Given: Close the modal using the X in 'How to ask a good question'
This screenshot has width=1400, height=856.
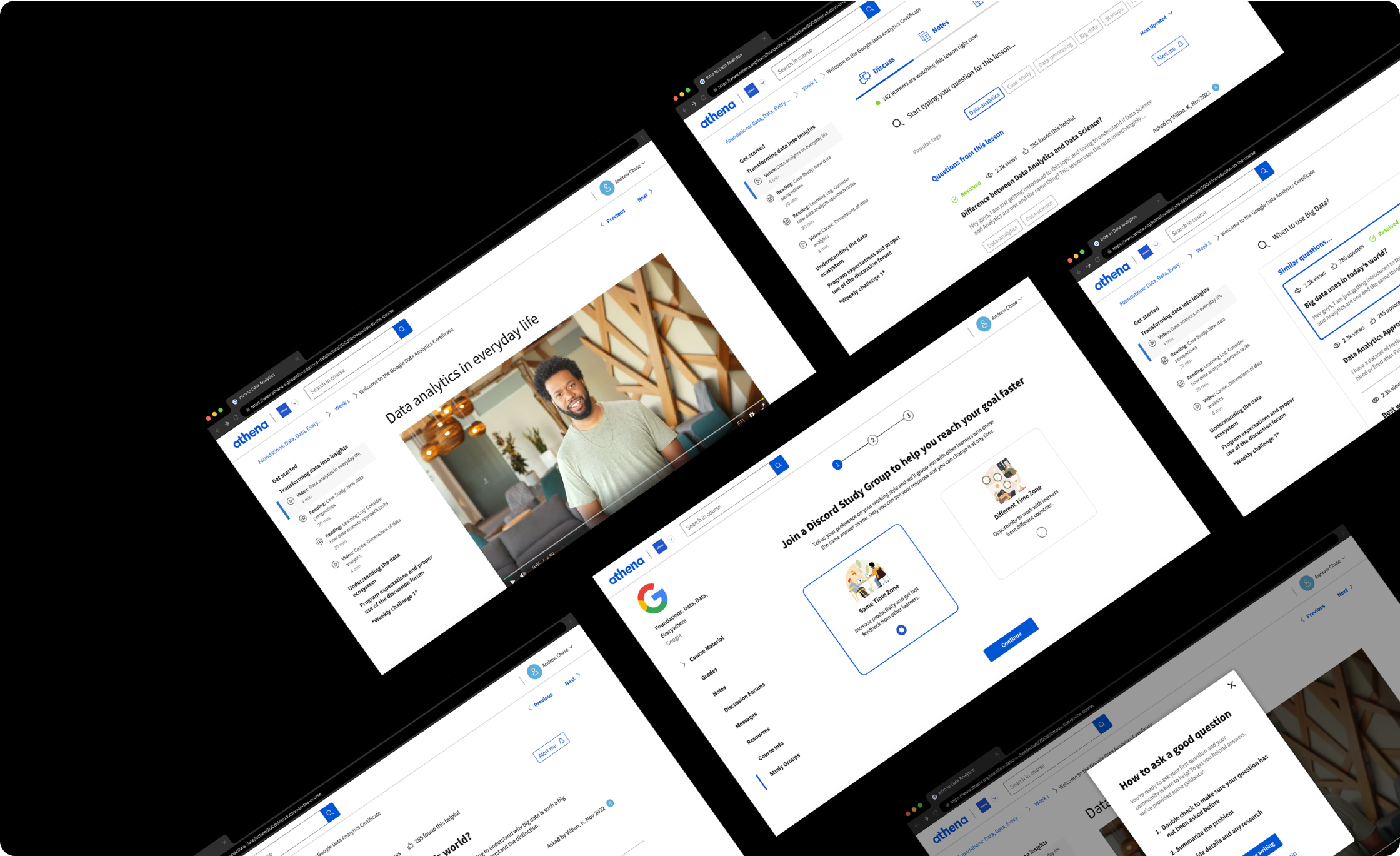Looking at the screenshot, I should pyautogui.click(x=1231, y=685).
